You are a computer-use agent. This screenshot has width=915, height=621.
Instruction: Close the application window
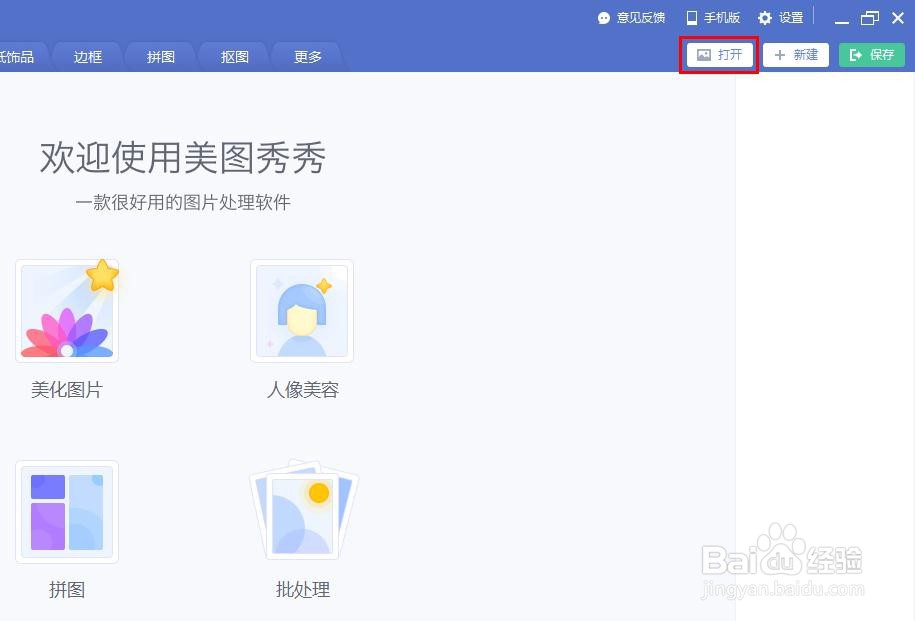[898, 19]
